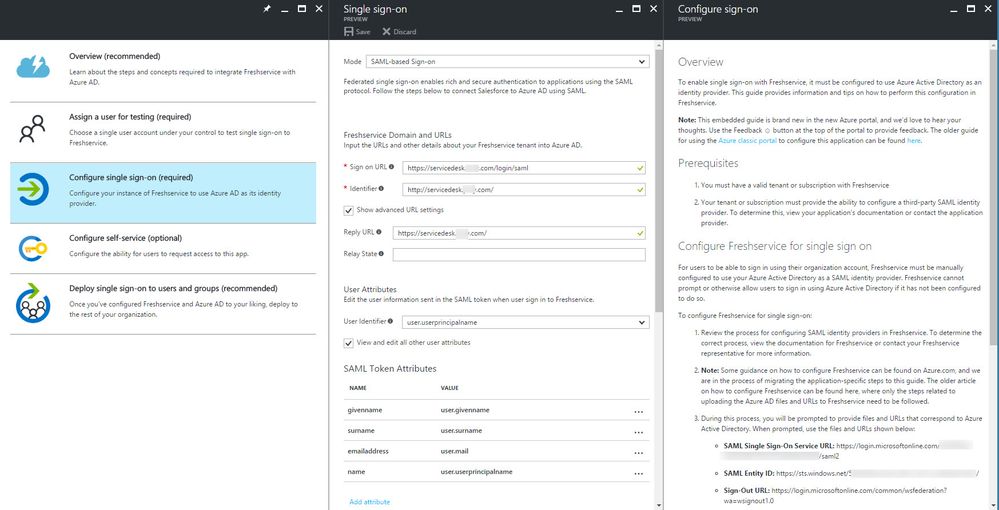Click the Save disk icon

pos(349,32)
